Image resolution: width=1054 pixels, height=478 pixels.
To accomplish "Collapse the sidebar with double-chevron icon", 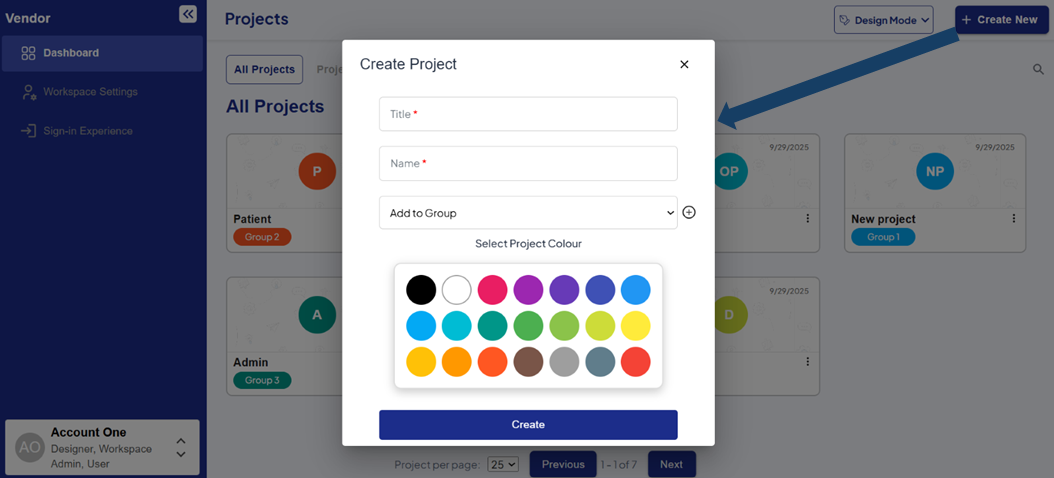I will tap(188, 14).
